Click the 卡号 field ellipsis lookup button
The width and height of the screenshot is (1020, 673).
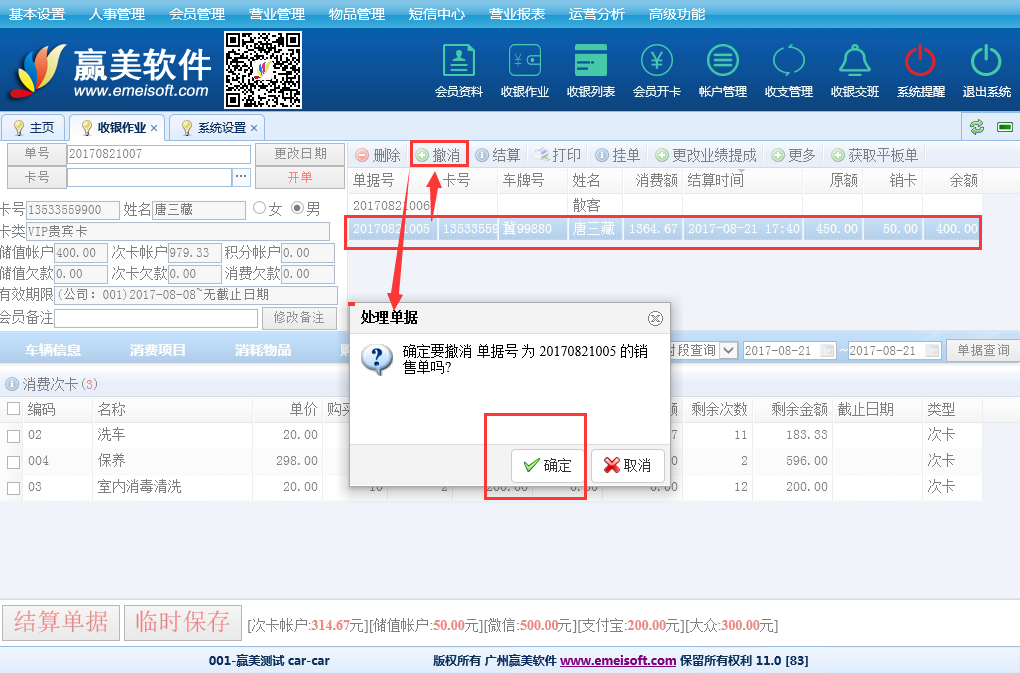[x=241, y=177]
